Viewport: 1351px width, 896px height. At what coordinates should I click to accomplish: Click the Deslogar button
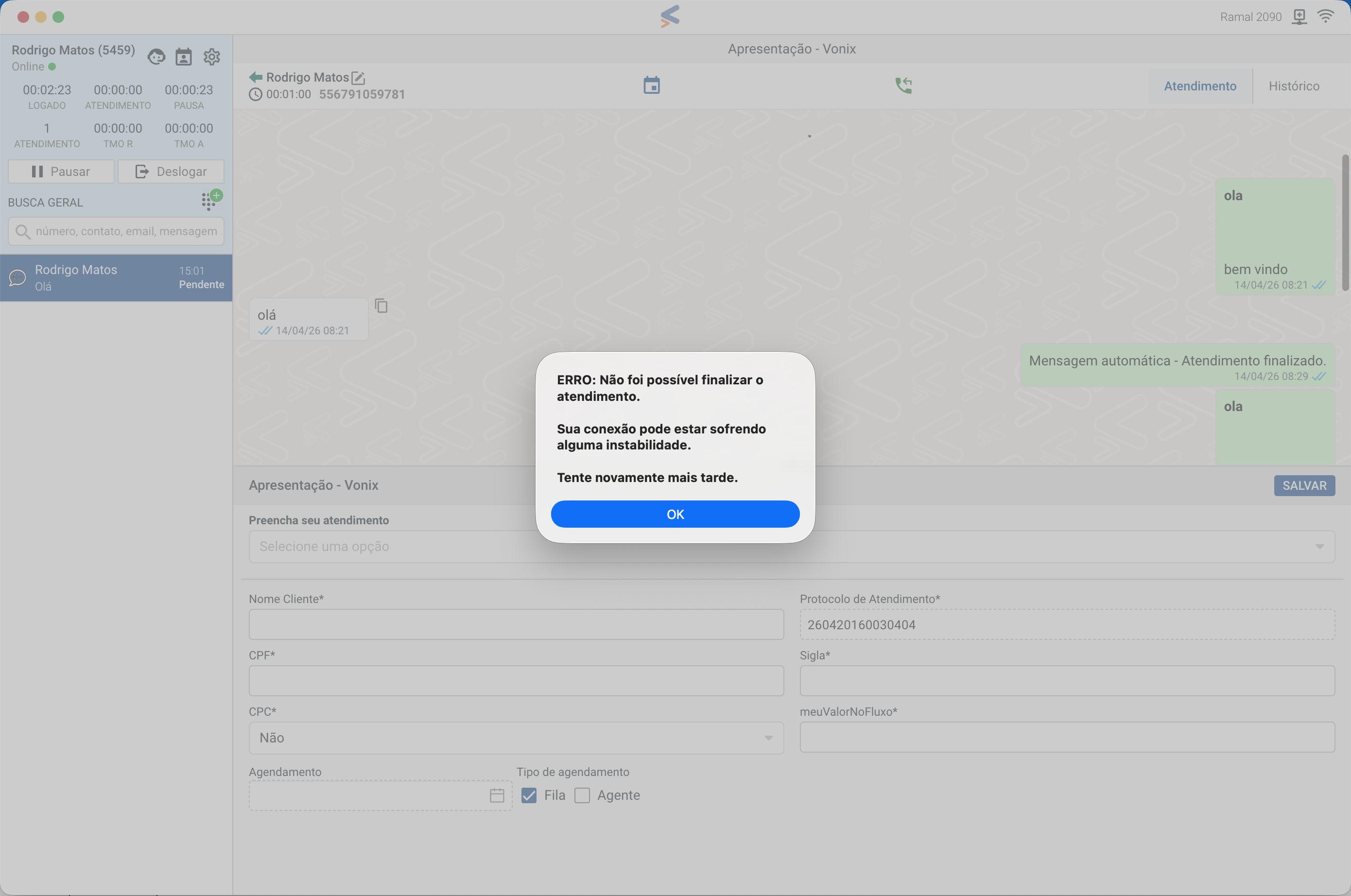pos(171,171)
